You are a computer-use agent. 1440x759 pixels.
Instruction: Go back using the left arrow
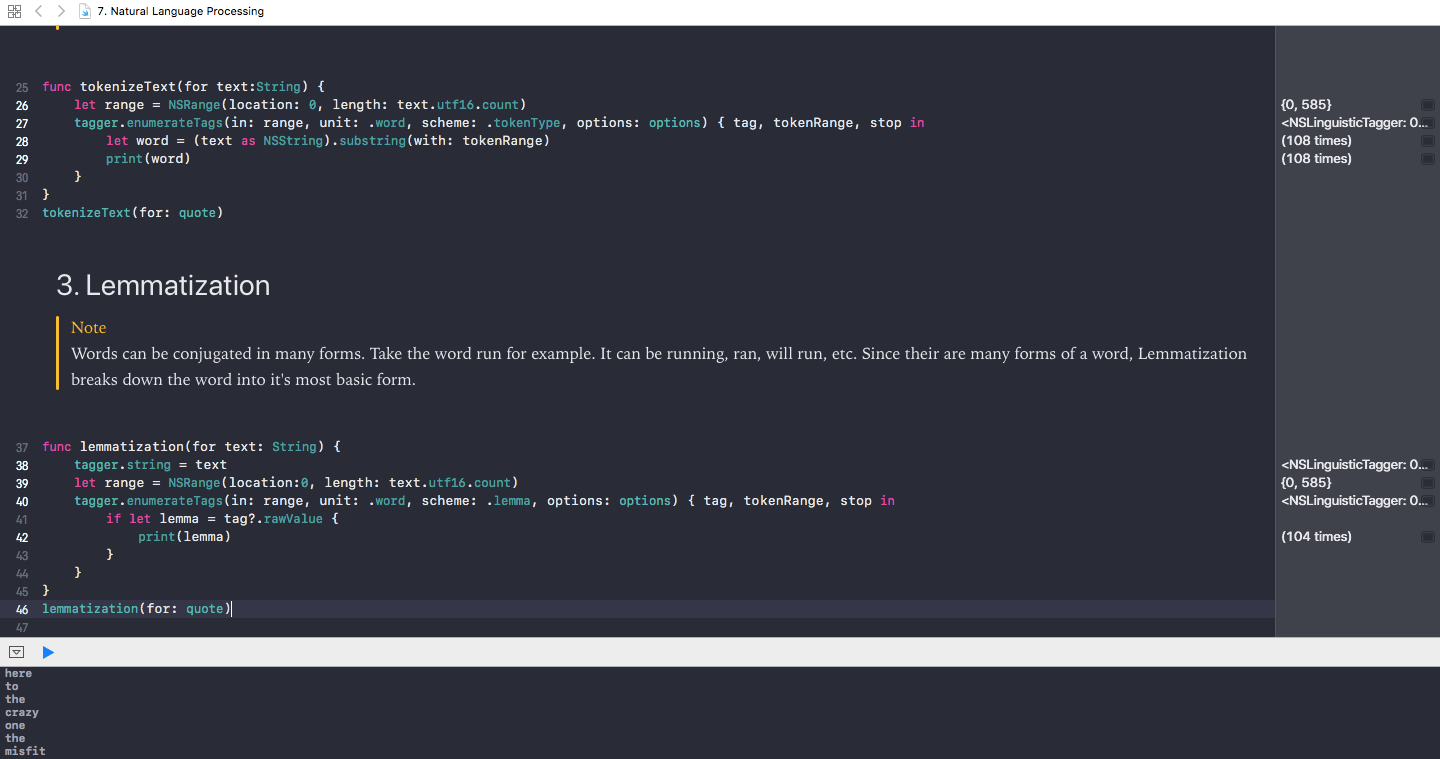coord(39,11)
